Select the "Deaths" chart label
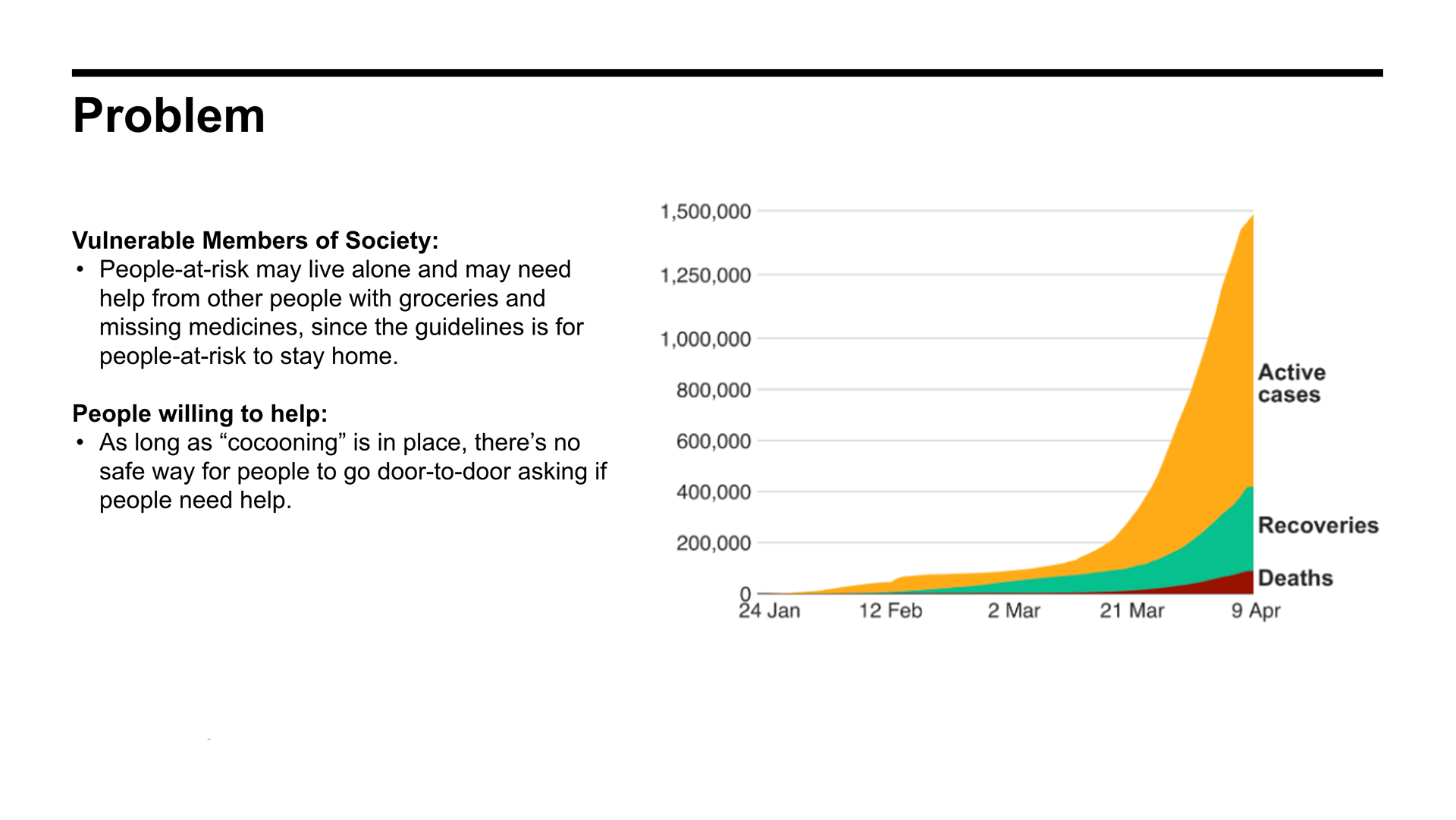The image size is (1456, 820). tap(1294, 578)
